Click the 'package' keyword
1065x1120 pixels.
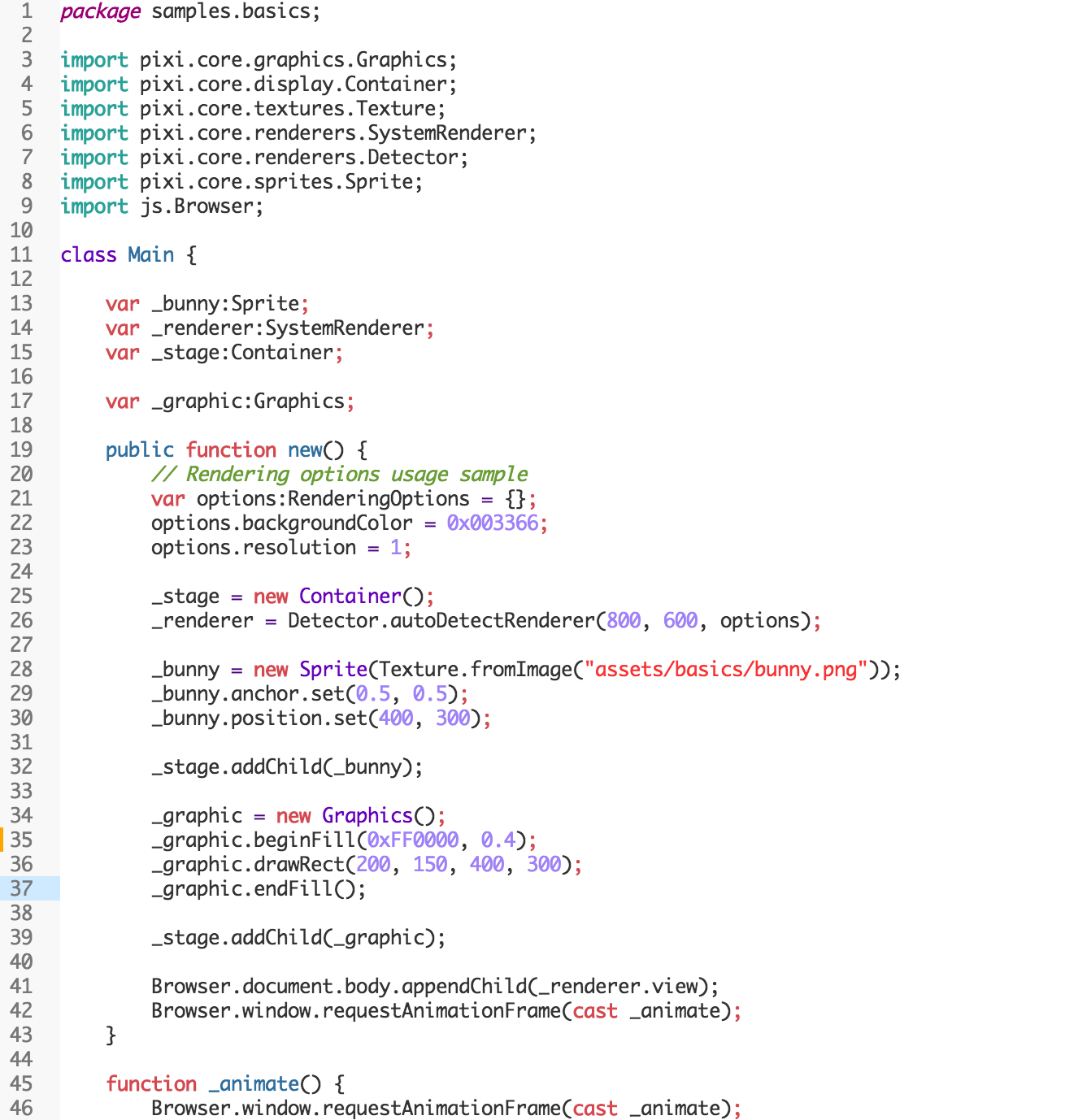100,12
